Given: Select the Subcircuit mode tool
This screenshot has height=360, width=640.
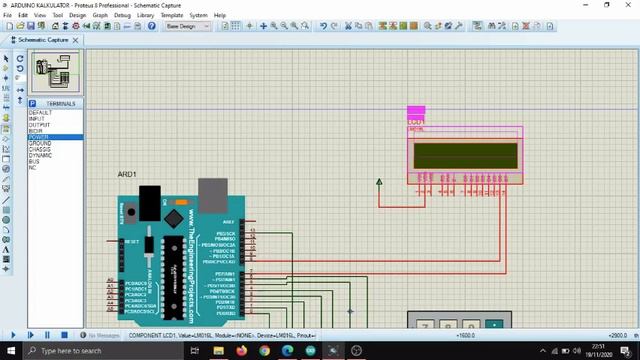Looking at the screenshot, I should click(x=6, y=118).
